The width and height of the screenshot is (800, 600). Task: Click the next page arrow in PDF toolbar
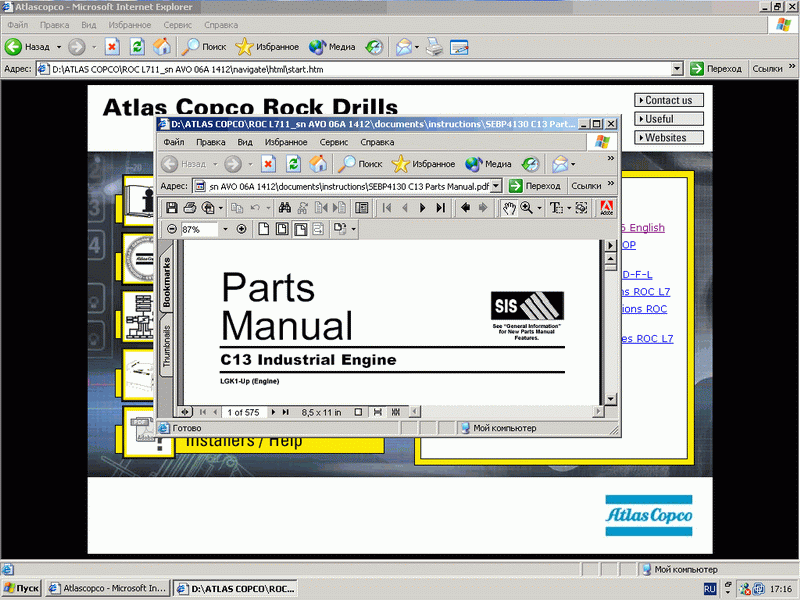(422, 208)
